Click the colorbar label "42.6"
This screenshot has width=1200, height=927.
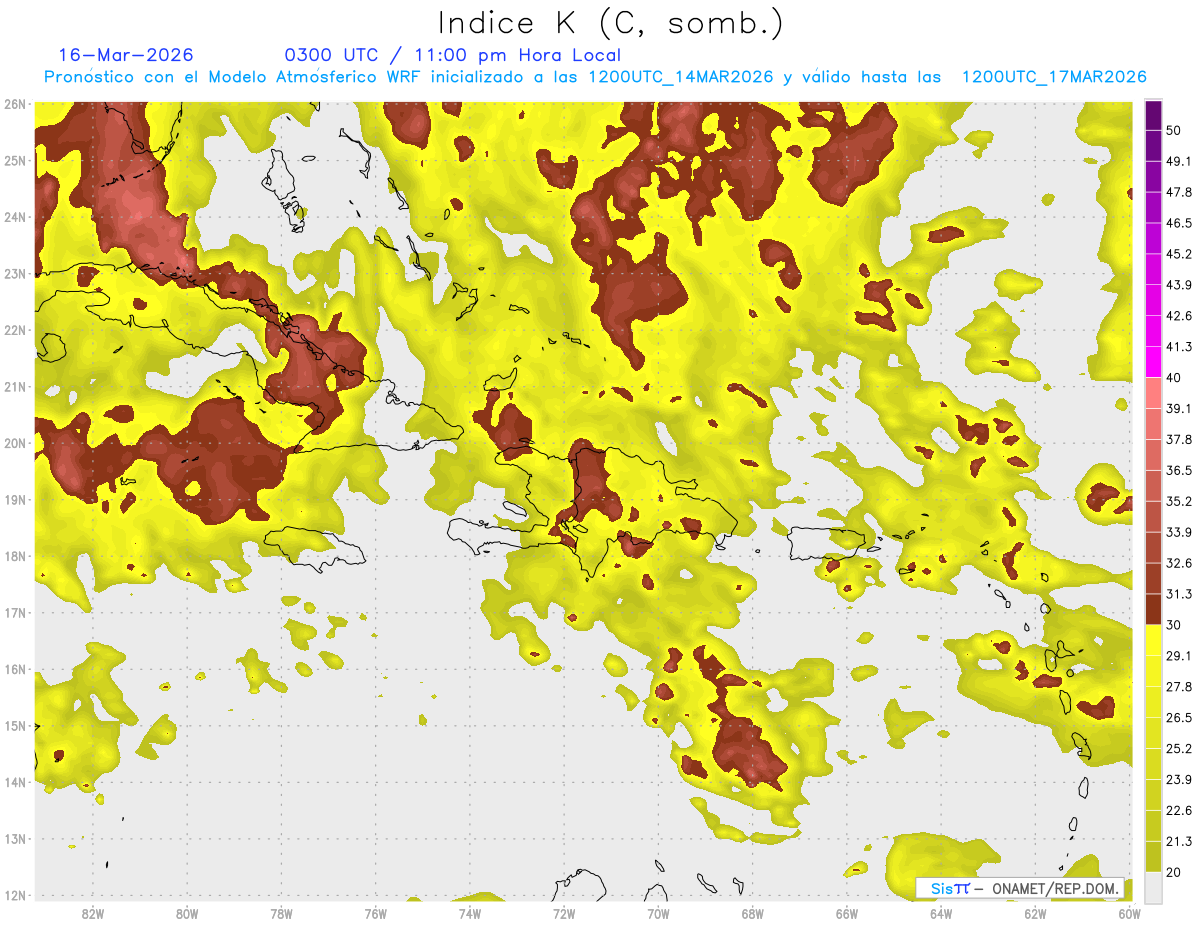(x=1179, y=316)
